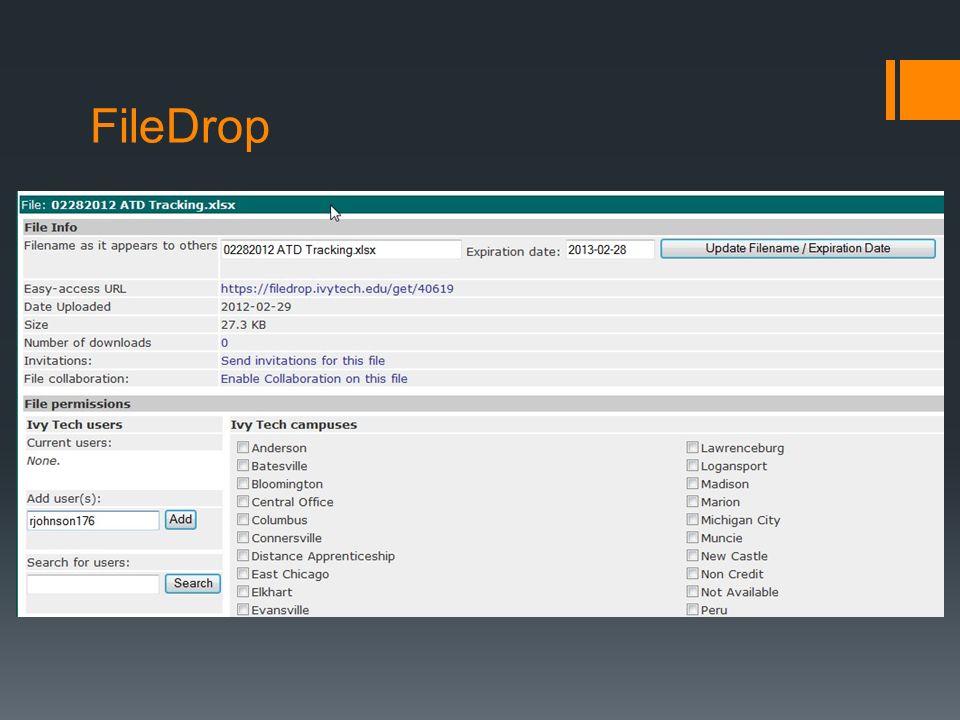This screenshot has width=960, height=720.
Task: Tick the New Castle checkbox
Action: click(x=692, y=555)
